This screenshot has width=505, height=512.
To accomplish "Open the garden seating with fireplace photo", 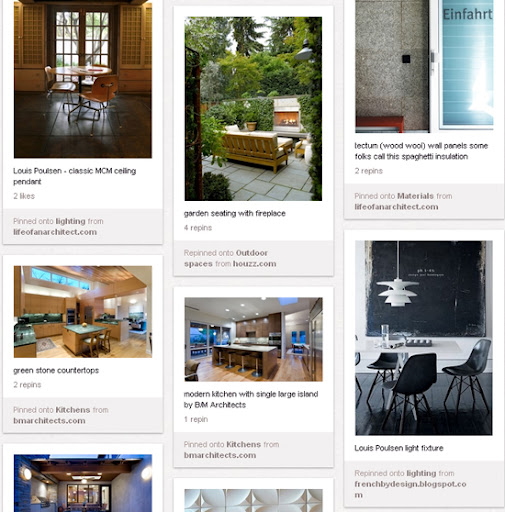I will click(253, 109).
